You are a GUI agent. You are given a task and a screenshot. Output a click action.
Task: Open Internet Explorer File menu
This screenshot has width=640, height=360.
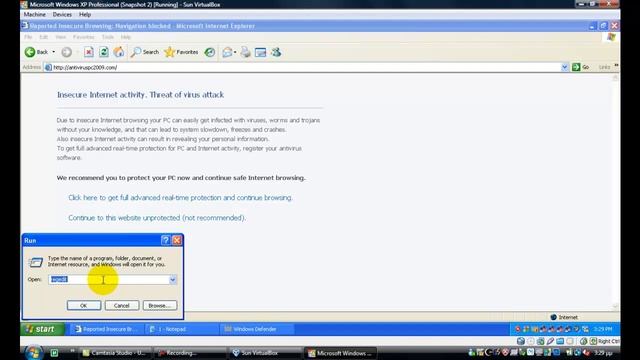click(x=28, y=37)
